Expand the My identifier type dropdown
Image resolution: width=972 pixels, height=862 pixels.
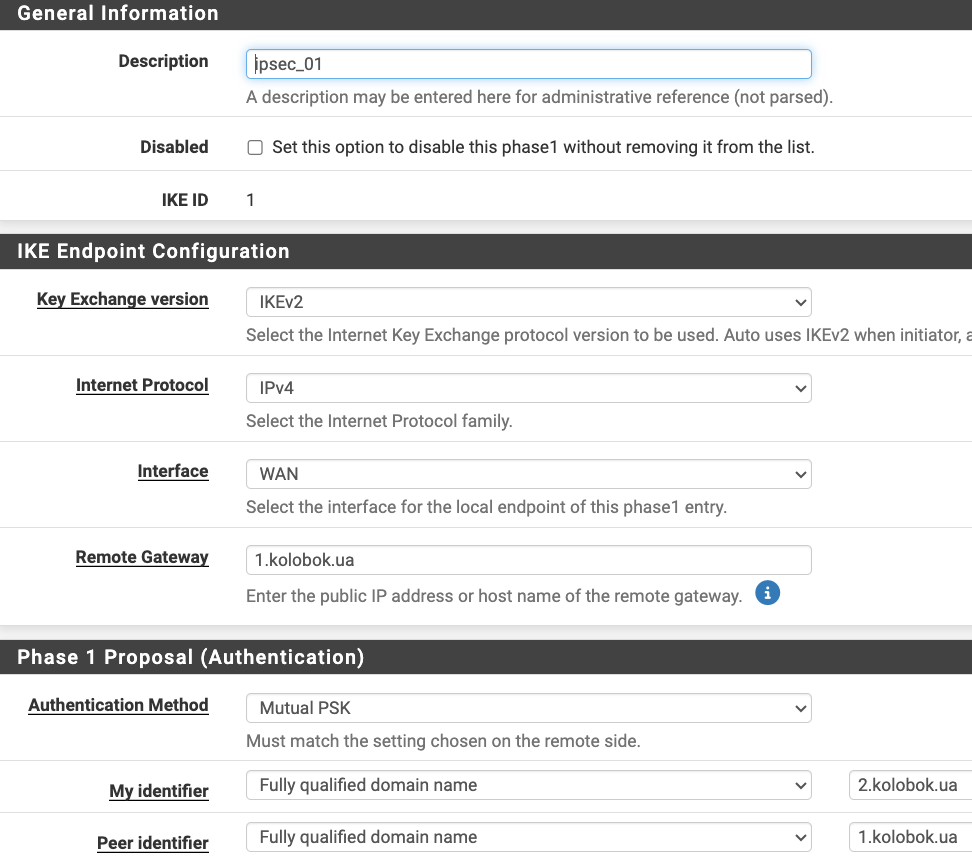pos(529,785)
